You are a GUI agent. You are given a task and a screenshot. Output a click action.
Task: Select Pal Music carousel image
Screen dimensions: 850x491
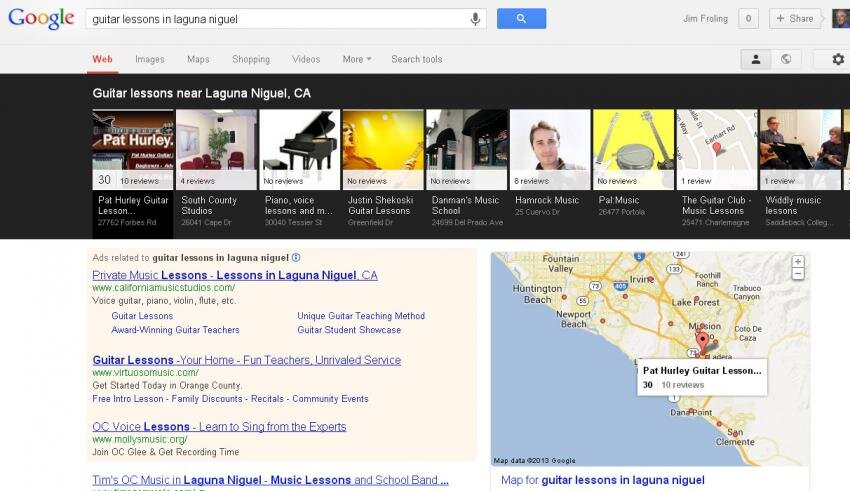click(634, 149)
